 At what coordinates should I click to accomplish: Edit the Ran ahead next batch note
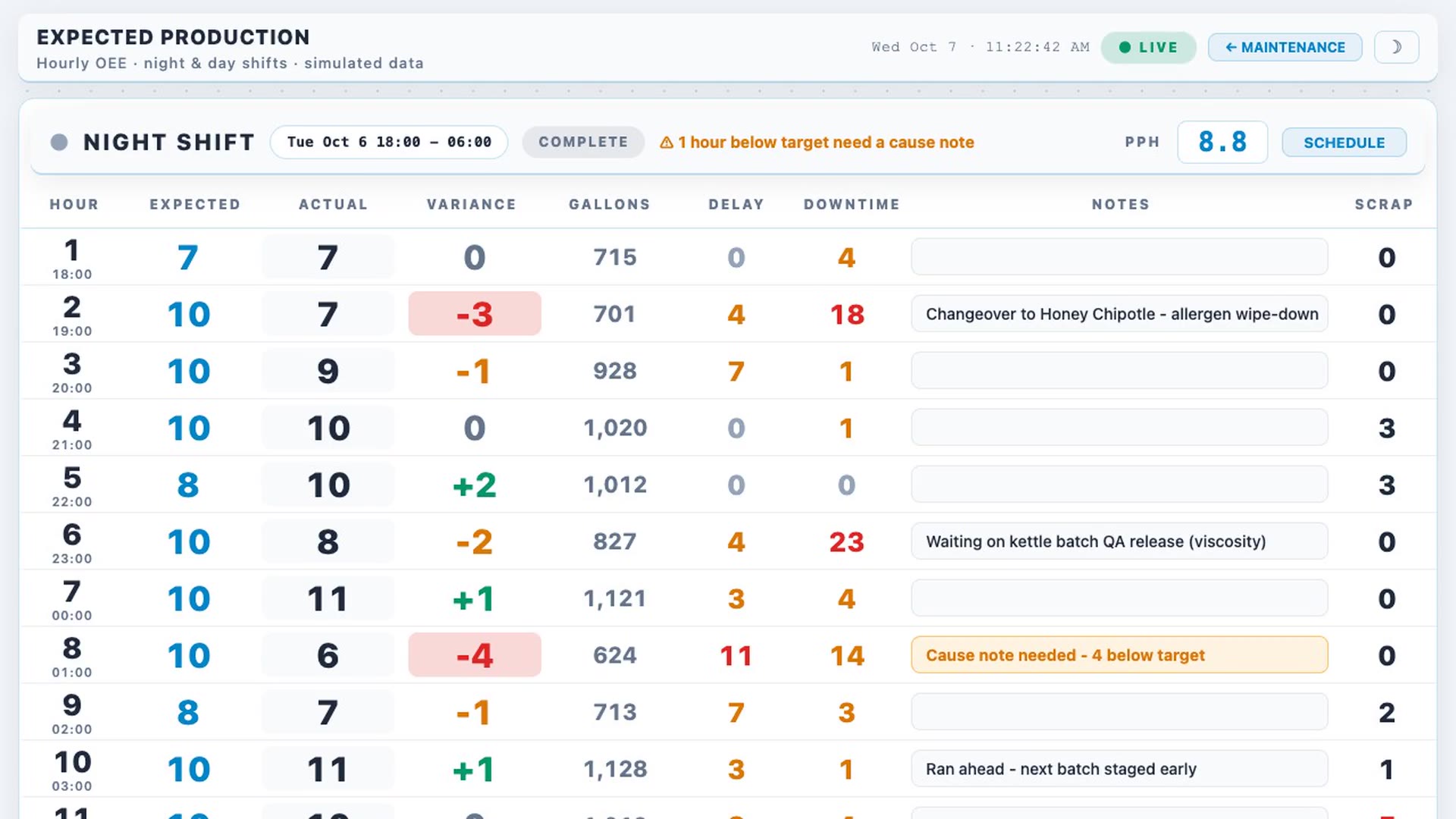1119,769
